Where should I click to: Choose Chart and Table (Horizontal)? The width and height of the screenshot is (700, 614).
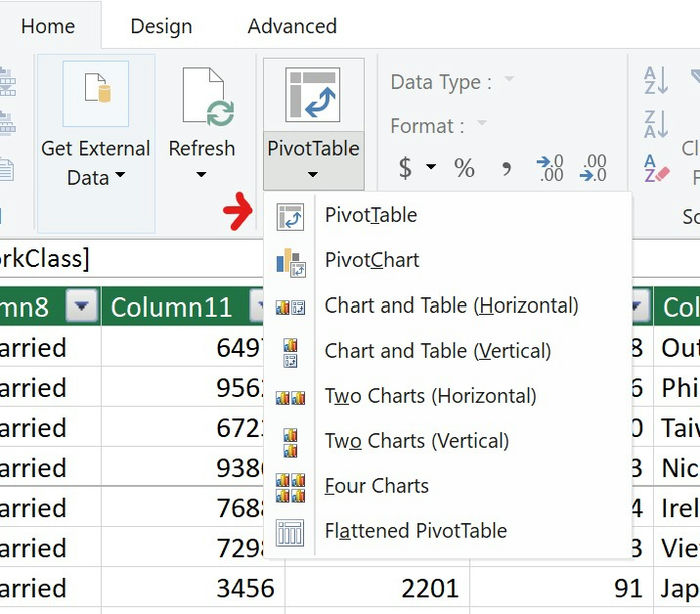tap(448, 306)
